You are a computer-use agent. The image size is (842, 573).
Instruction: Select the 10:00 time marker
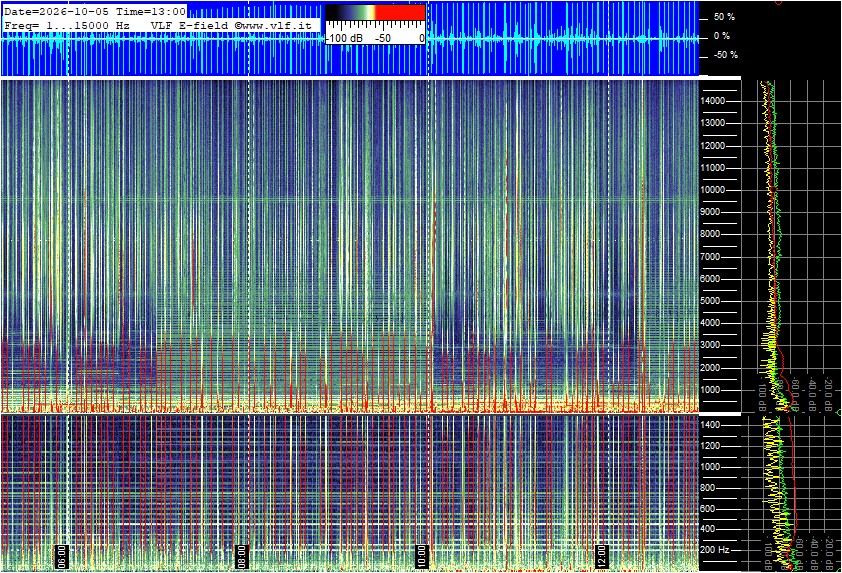click(x=421, y=556)
